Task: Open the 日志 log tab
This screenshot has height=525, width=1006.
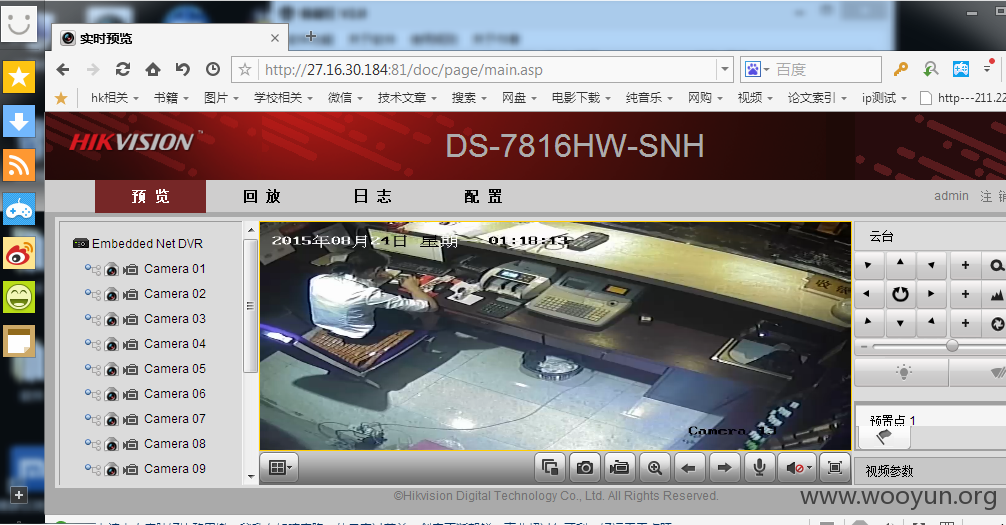Action: 373,196
